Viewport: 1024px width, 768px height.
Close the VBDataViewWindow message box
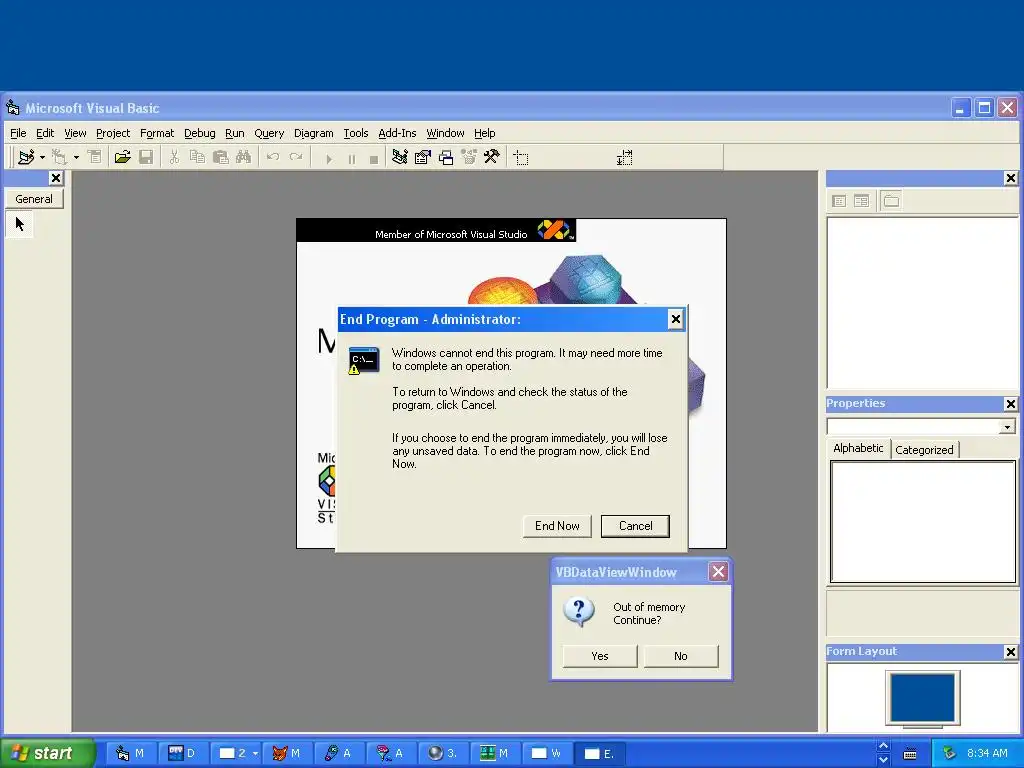(718, 572)
